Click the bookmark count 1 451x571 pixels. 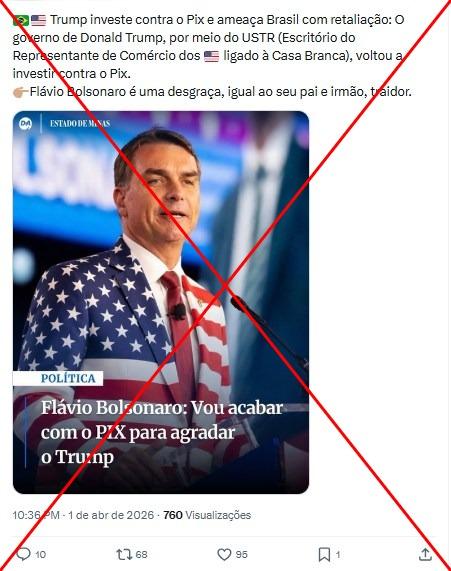pyautogui.click(x=338, y=555)
